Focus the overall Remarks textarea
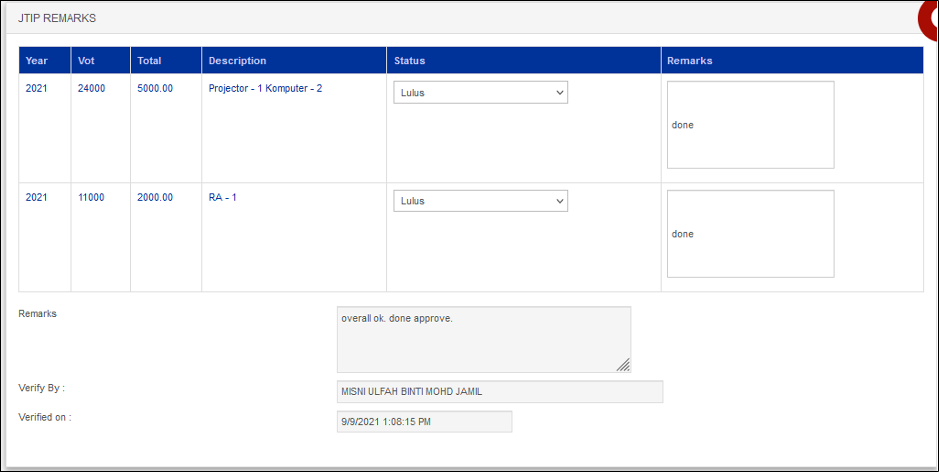Viewport: 940px width, 472px height. click(x=483, y=339)
